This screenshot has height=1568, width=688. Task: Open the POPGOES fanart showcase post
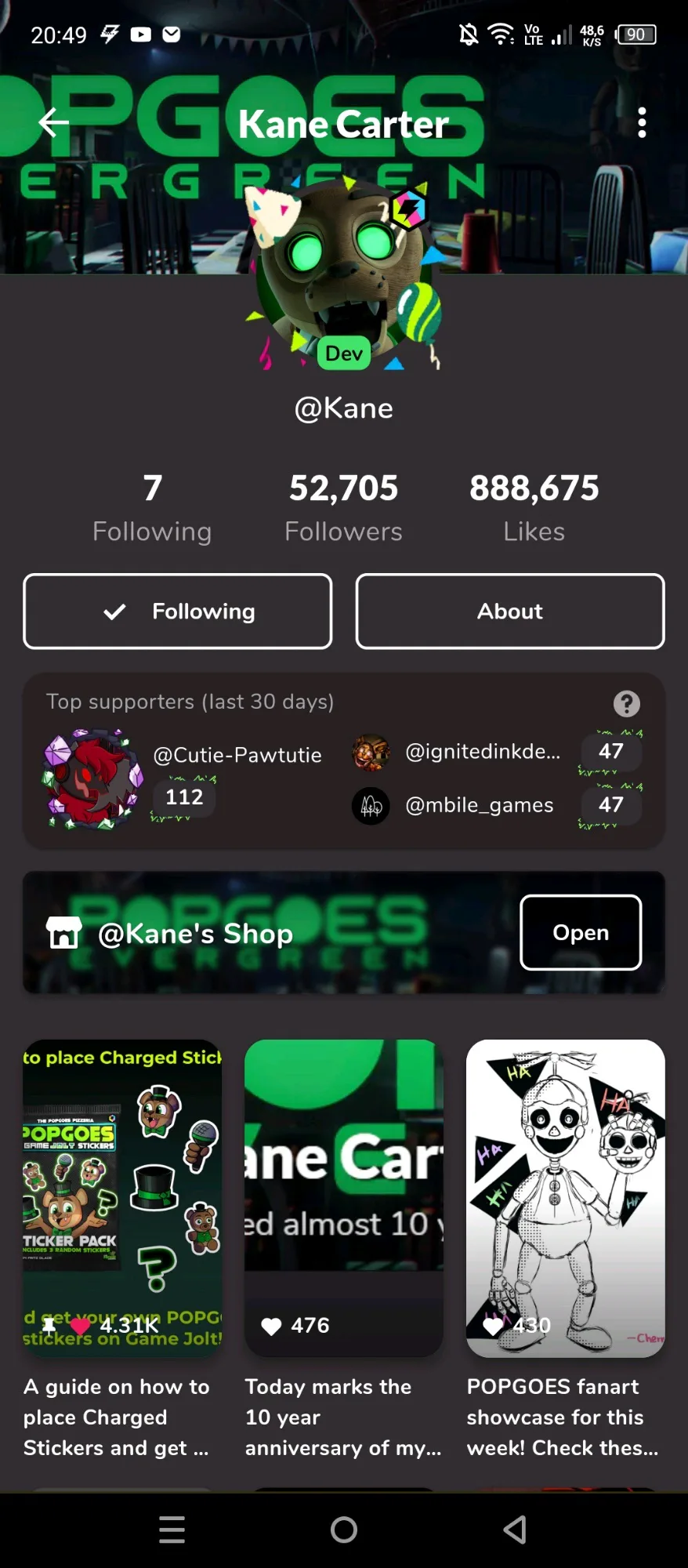pos(566,1250)
